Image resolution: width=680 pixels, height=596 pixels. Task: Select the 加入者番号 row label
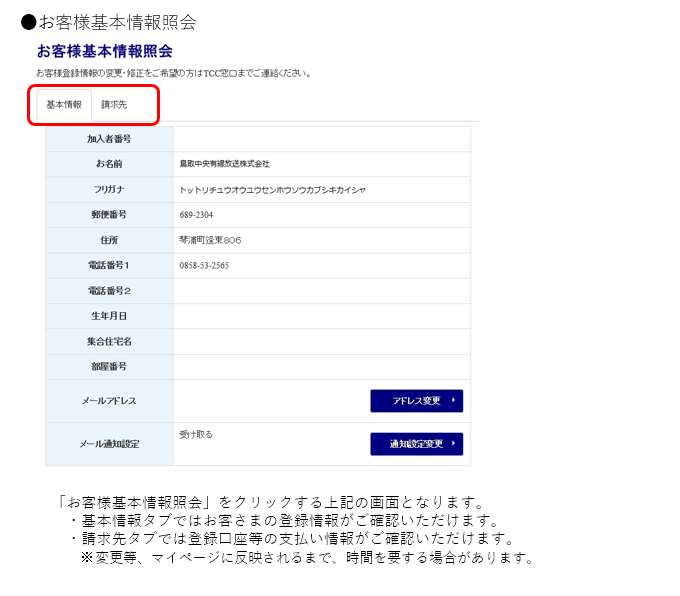click(109, 139)
